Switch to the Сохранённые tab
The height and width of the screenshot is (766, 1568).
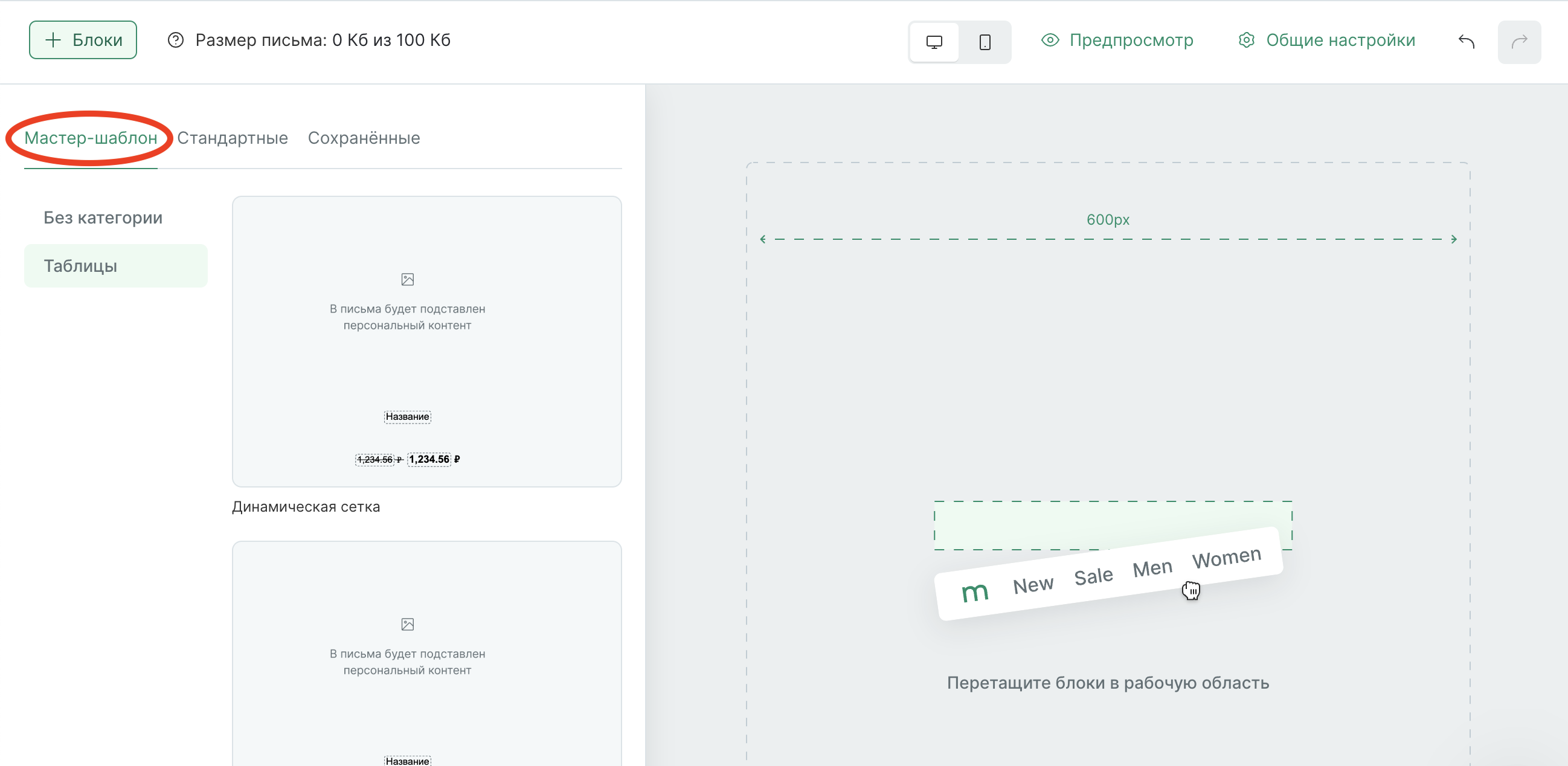pyautogui.click(x=364, y=138)
